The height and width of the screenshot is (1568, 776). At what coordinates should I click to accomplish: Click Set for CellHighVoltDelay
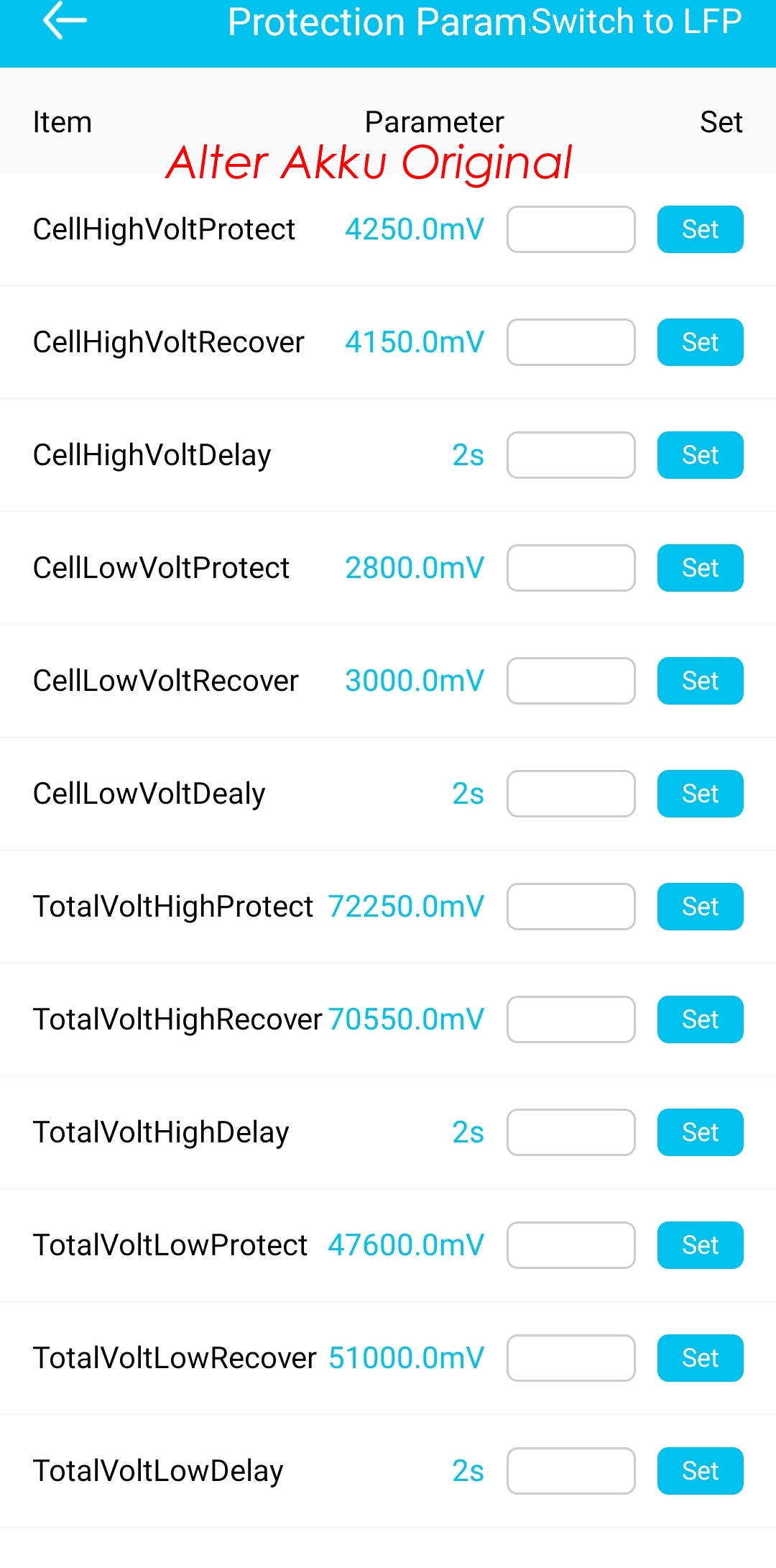pyautogui.click(x=700, y=455)
